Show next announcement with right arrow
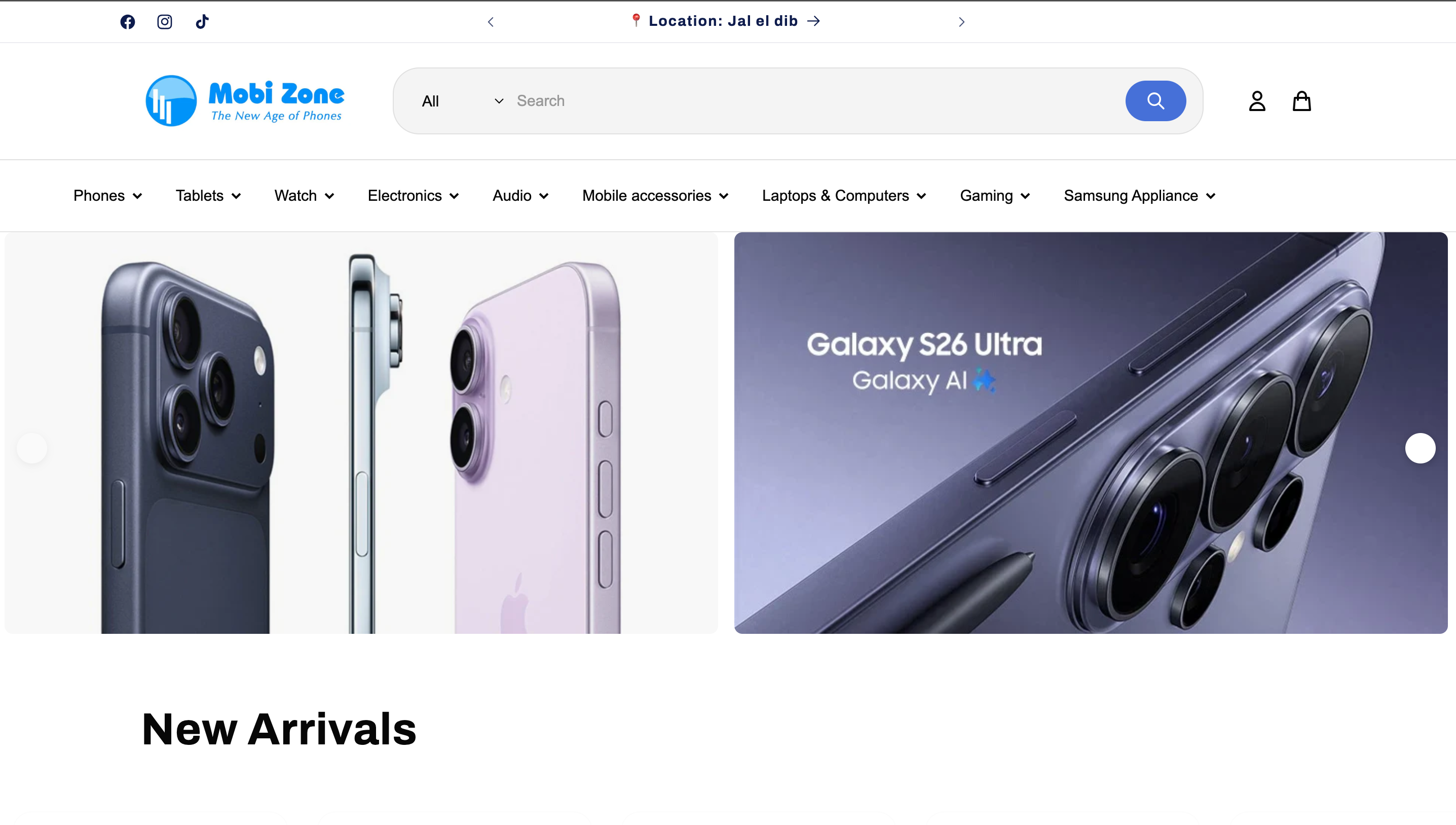 [x=961, y=21]
